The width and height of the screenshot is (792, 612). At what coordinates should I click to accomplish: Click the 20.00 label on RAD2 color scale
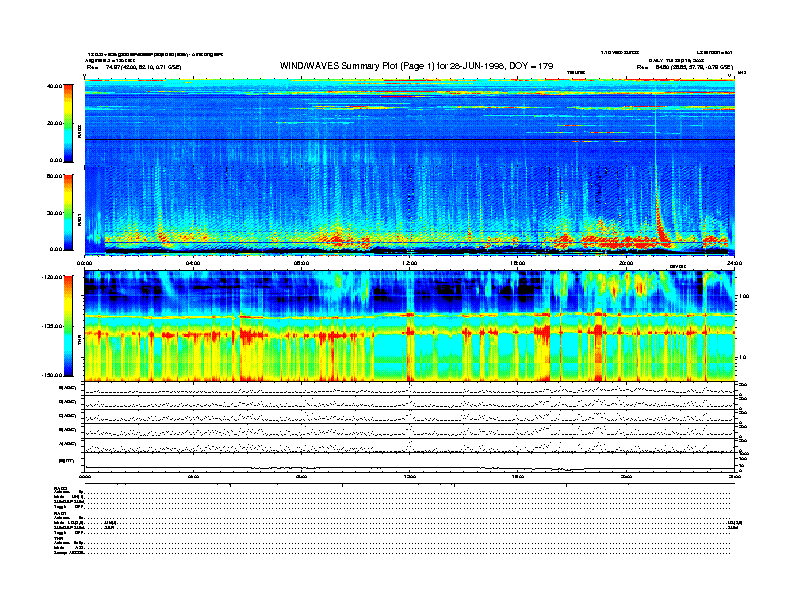tap(54, 123)
